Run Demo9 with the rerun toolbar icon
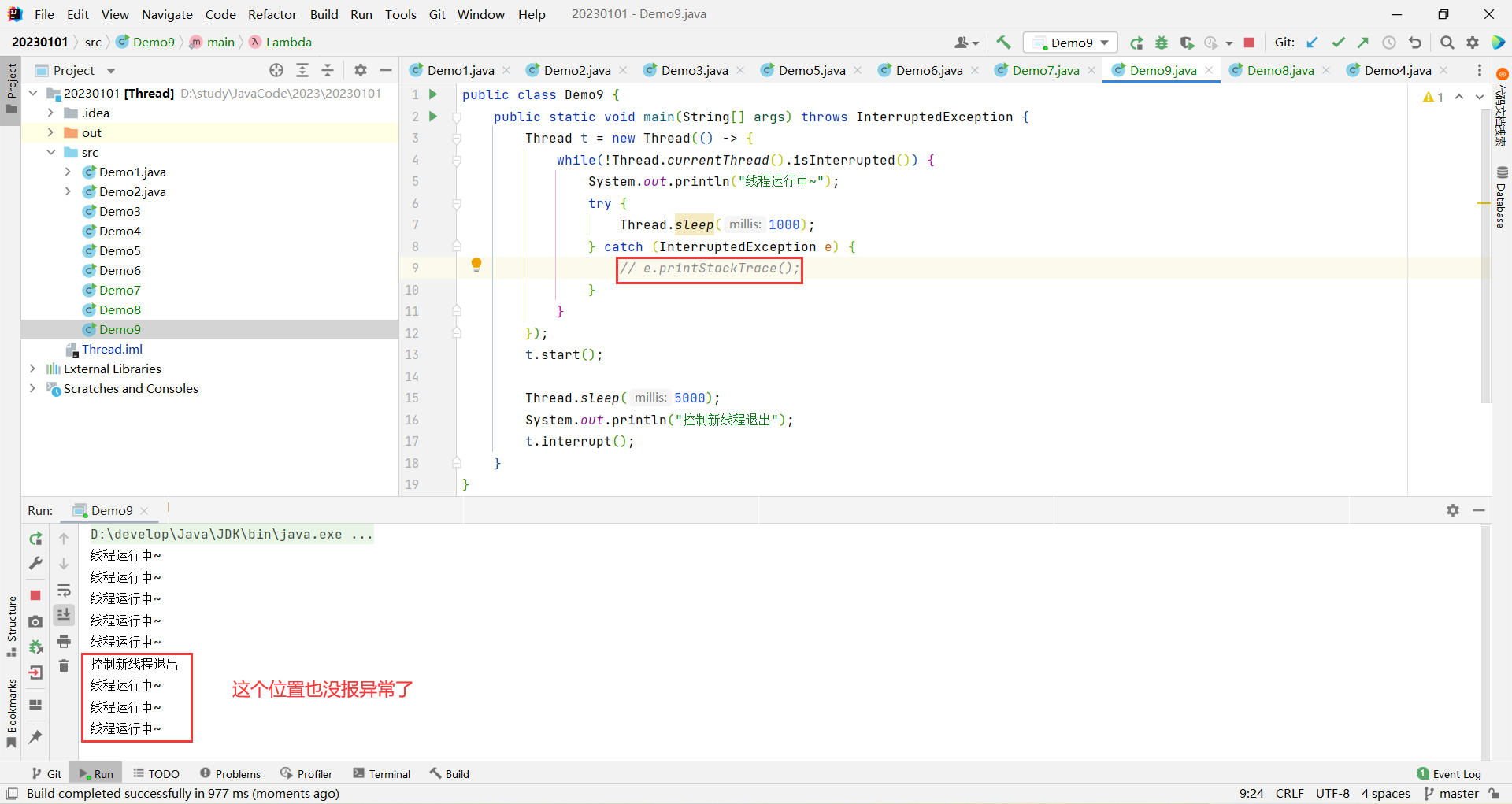 click(x=1136, y=43)
